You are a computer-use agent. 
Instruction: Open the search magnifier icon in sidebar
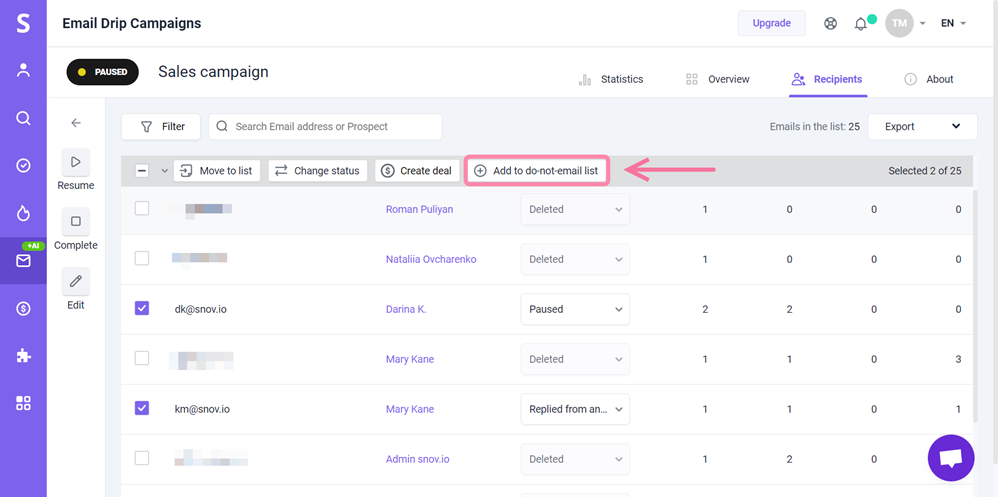(23, 118)
